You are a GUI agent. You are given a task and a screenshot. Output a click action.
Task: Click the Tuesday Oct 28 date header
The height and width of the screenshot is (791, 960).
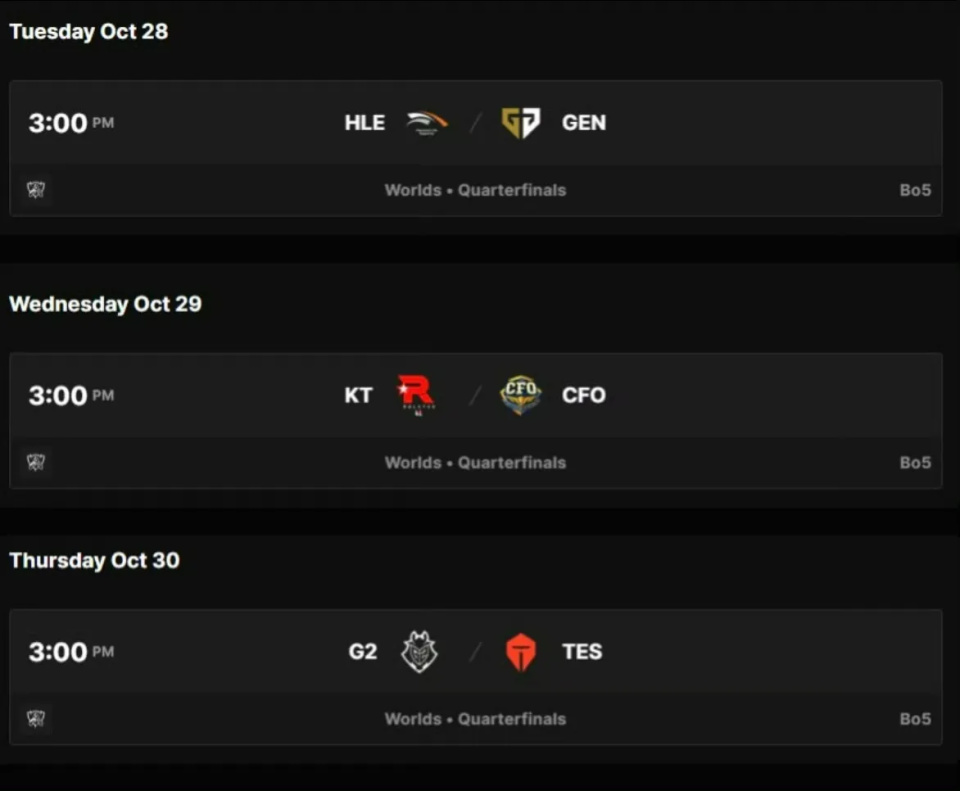click(x=89, y=32)
